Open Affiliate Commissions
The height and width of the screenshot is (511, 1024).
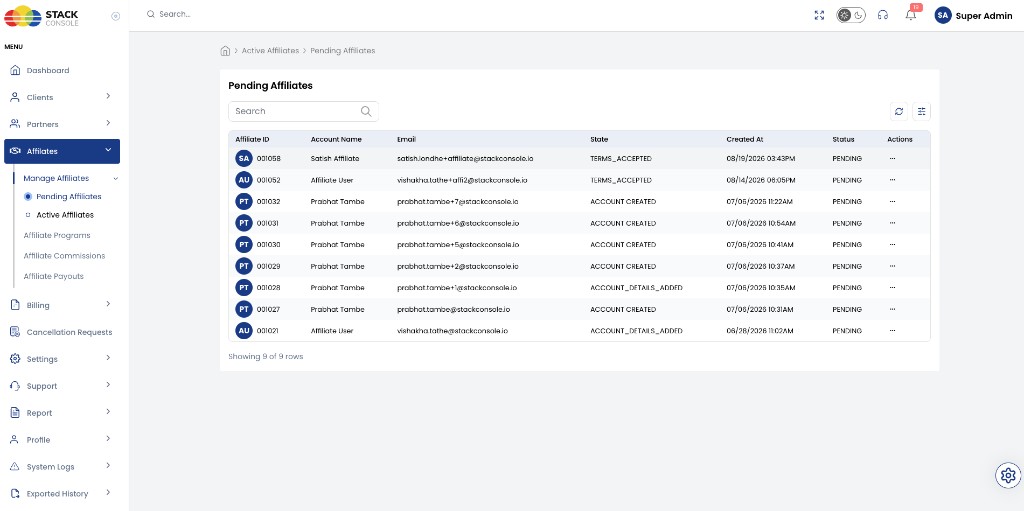click(64, 256)
